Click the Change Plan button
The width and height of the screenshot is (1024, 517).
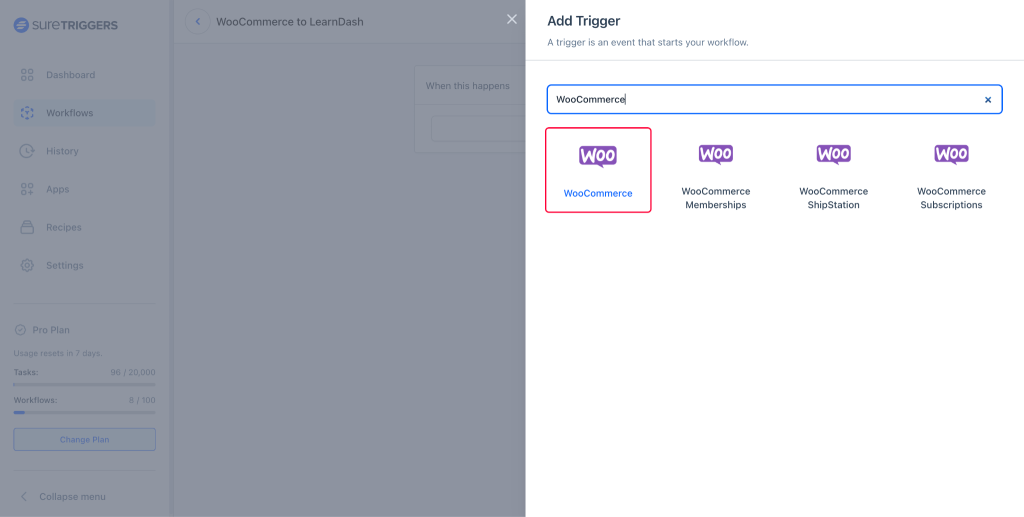84,440
